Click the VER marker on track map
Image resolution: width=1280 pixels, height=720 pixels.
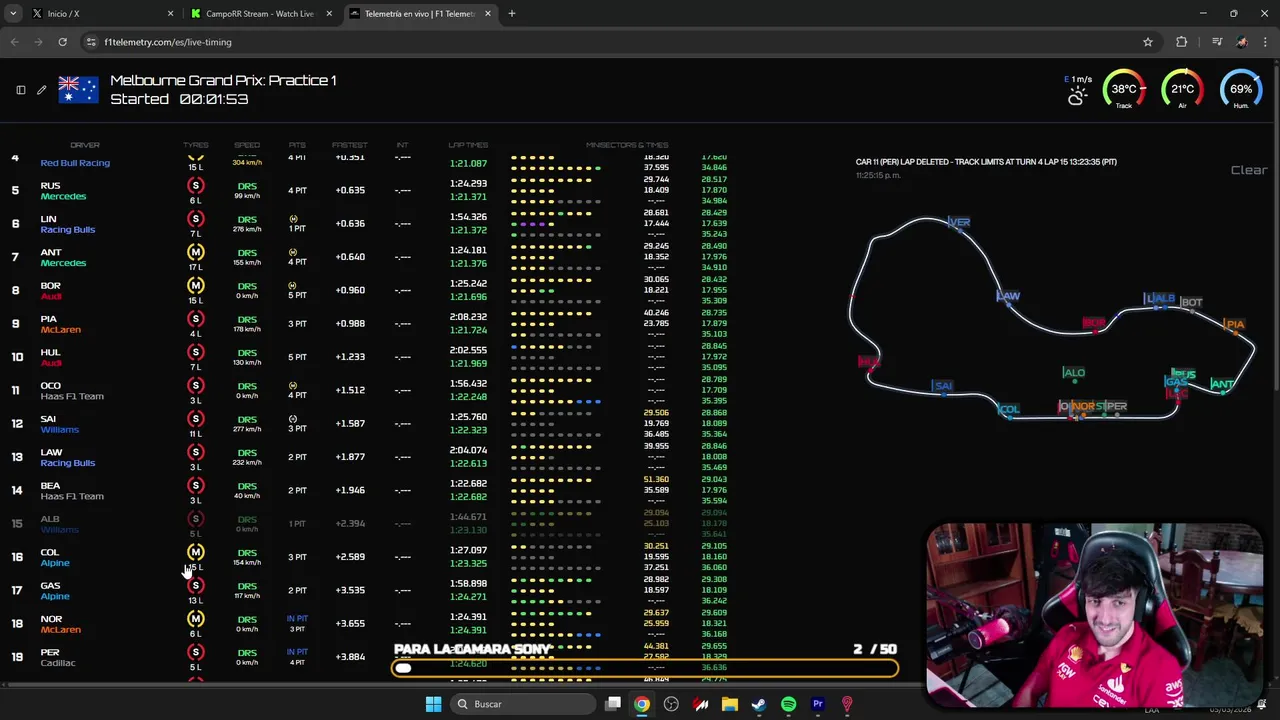(x=959, y=222)
